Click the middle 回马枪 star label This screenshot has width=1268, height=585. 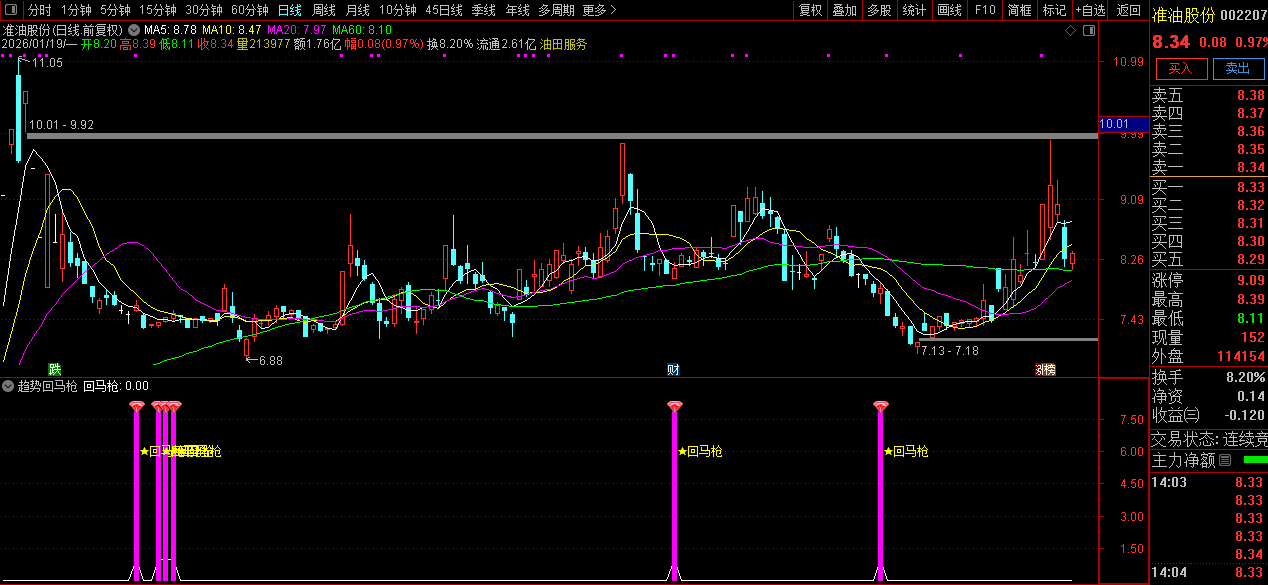[699, 451]
